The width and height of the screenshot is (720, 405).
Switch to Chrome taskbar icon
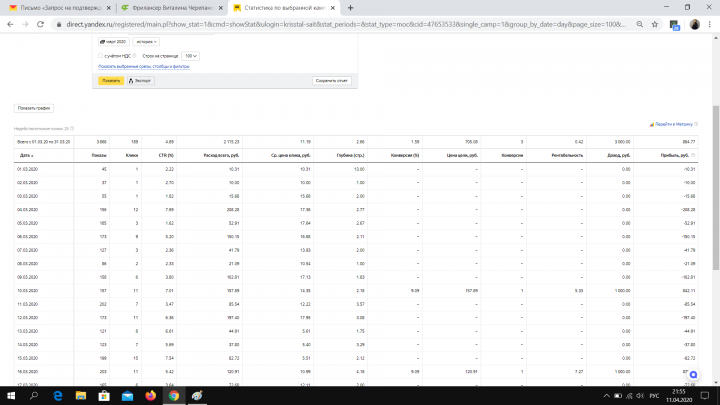(174, 395)
